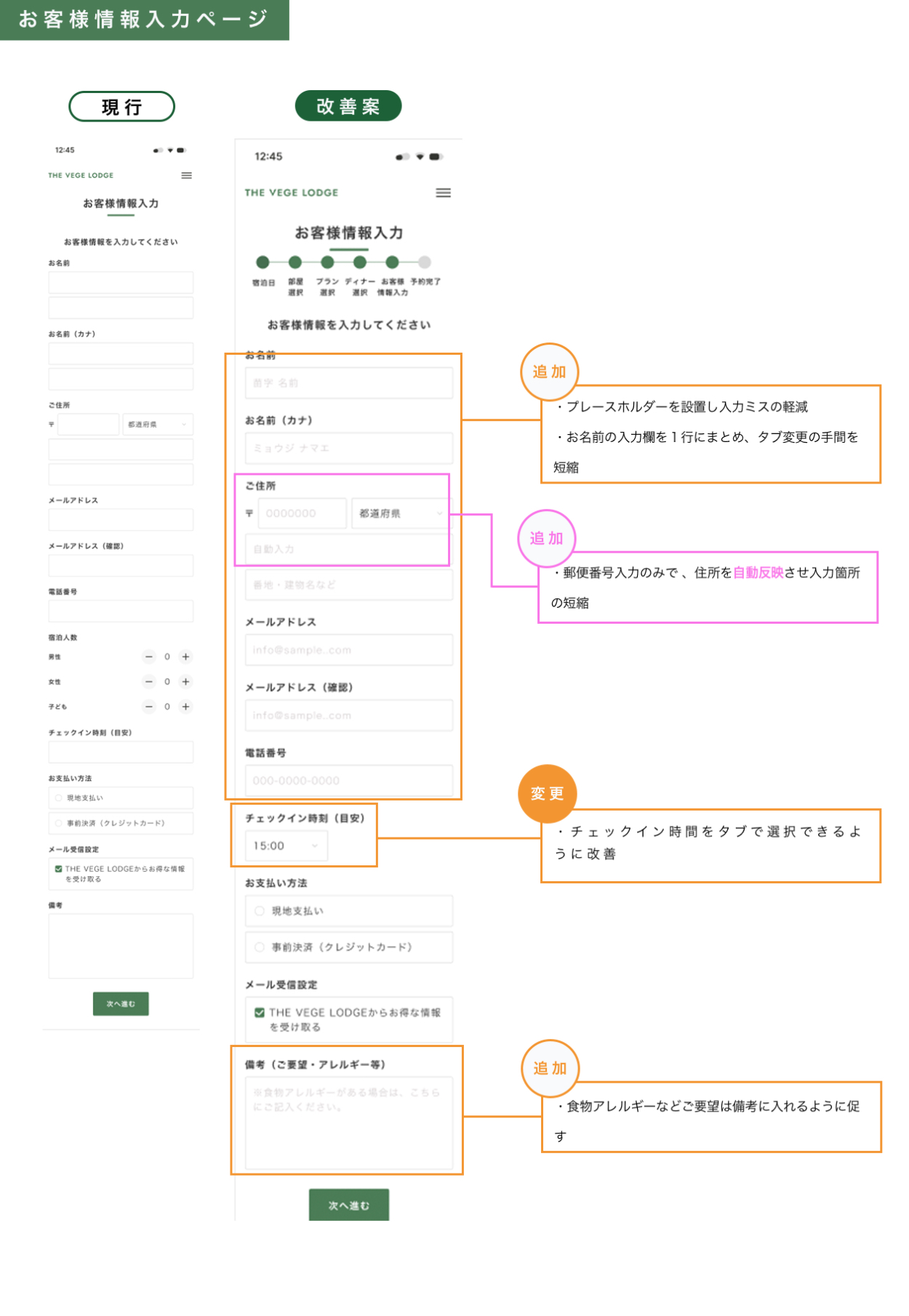The height and width of the screenshot is (1316, 909).
Task: Click the minus icon for 男性 guest count
Action: (x=149, y=657)
